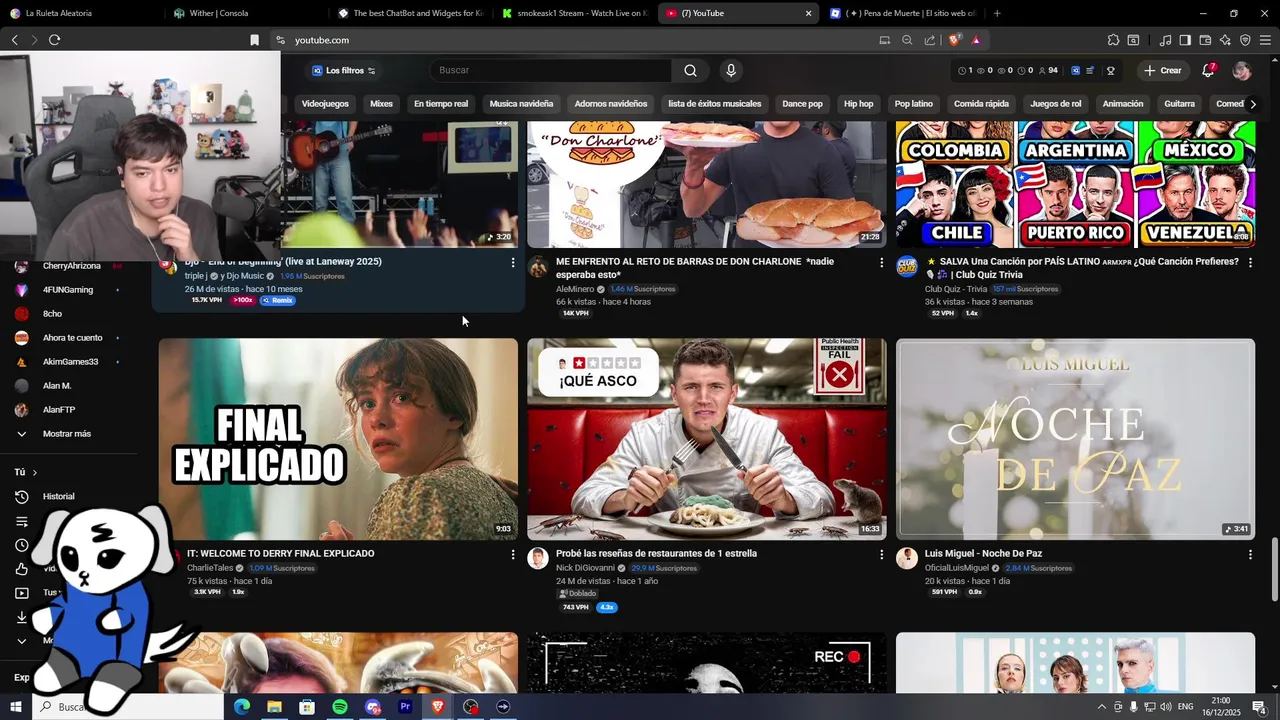The width and height of the screenshot is (1280, 720).
Task: Show hidden system tray icons chevron
Action: (x=1102, y=707)
